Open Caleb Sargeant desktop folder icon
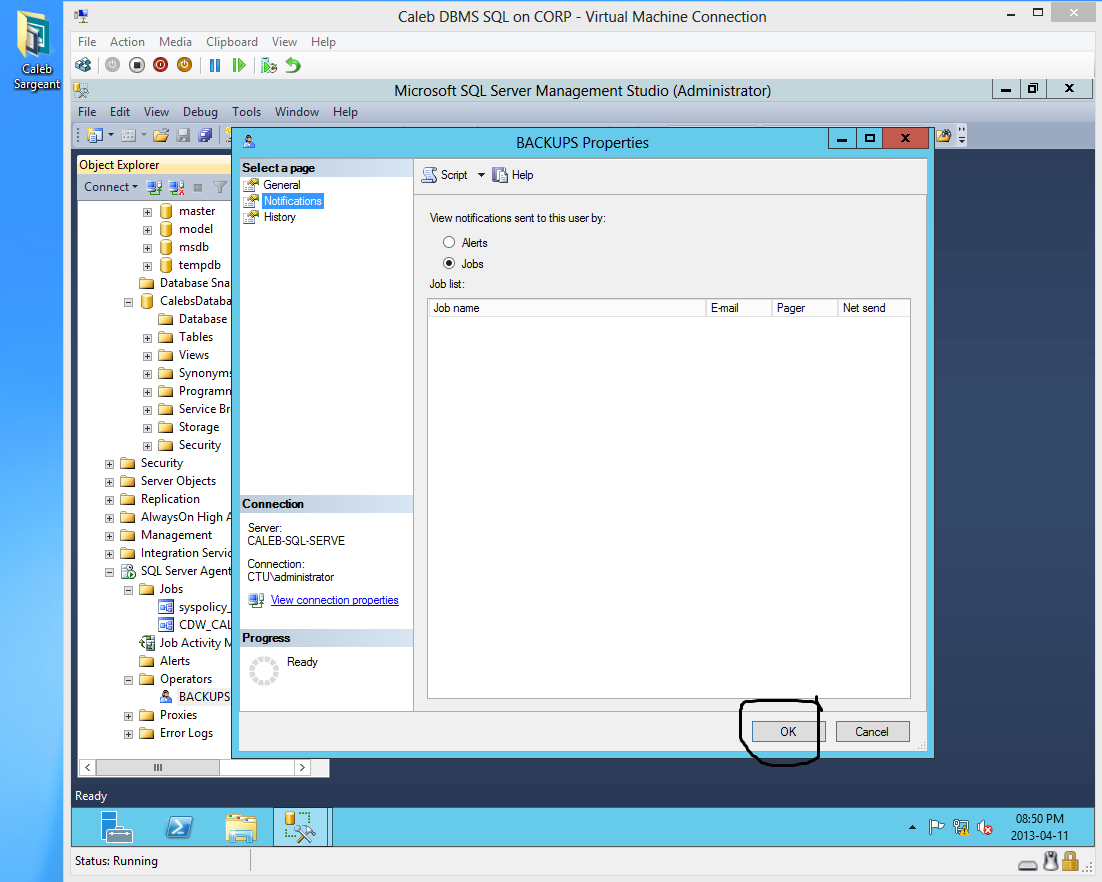1102x882 pixels. click(36, 51)
